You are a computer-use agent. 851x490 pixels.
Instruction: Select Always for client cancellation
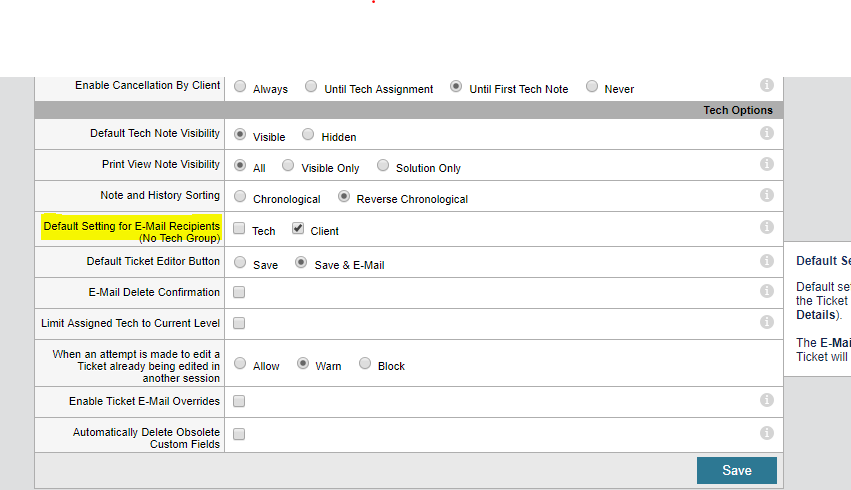pos(240,86)
